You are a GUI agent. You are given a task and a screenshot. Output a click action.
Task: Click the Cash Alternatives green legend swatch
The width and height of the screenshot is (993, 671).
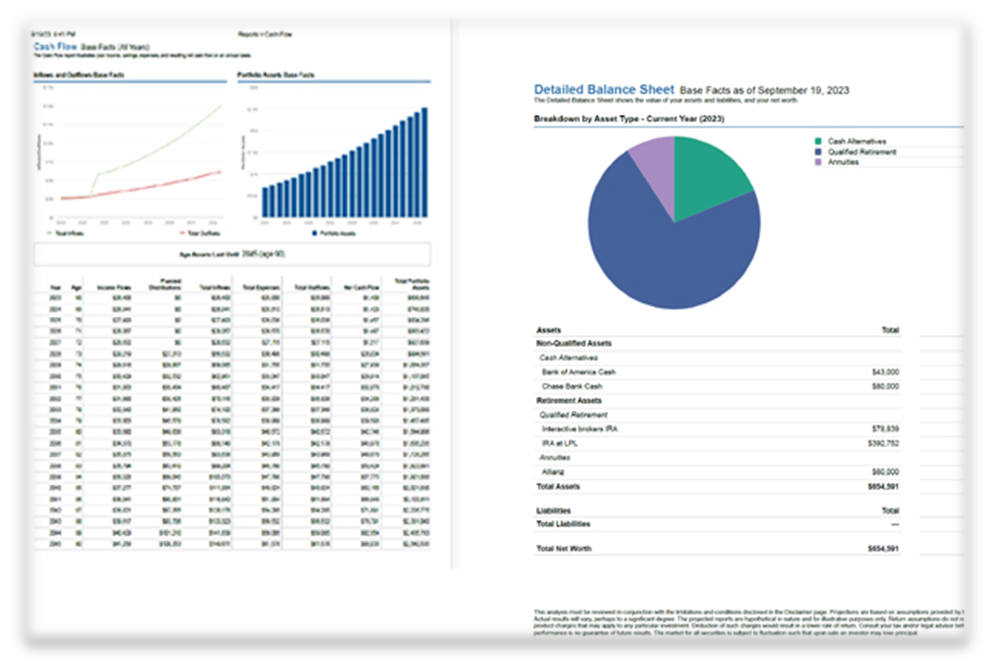(x=818, y=142)
